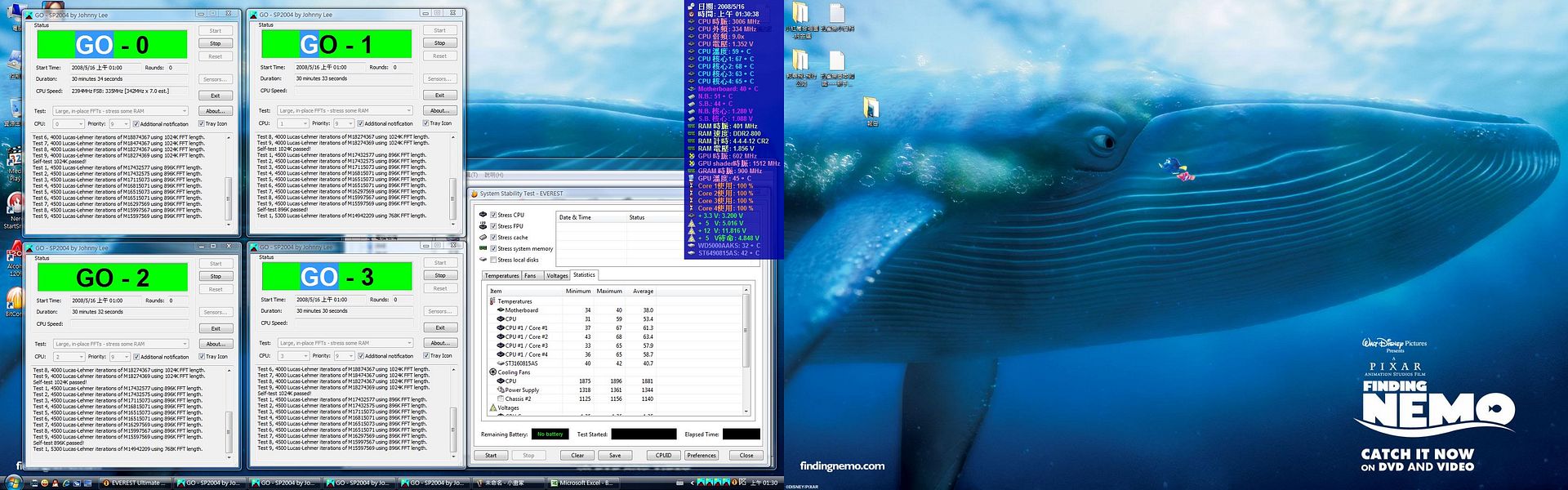
Task: Open the Test dropdown in GO - 1 window
Action: point(345,110)
